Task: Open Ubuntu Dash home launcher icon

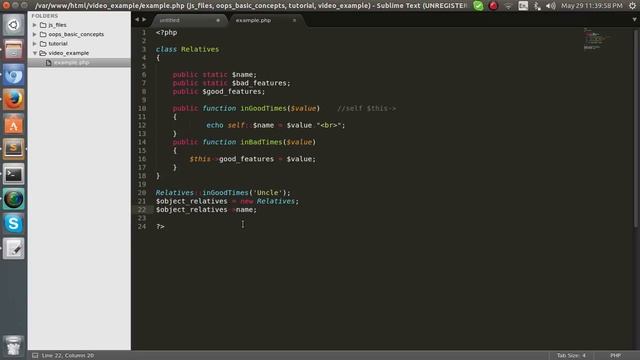Action: [13, 25]
